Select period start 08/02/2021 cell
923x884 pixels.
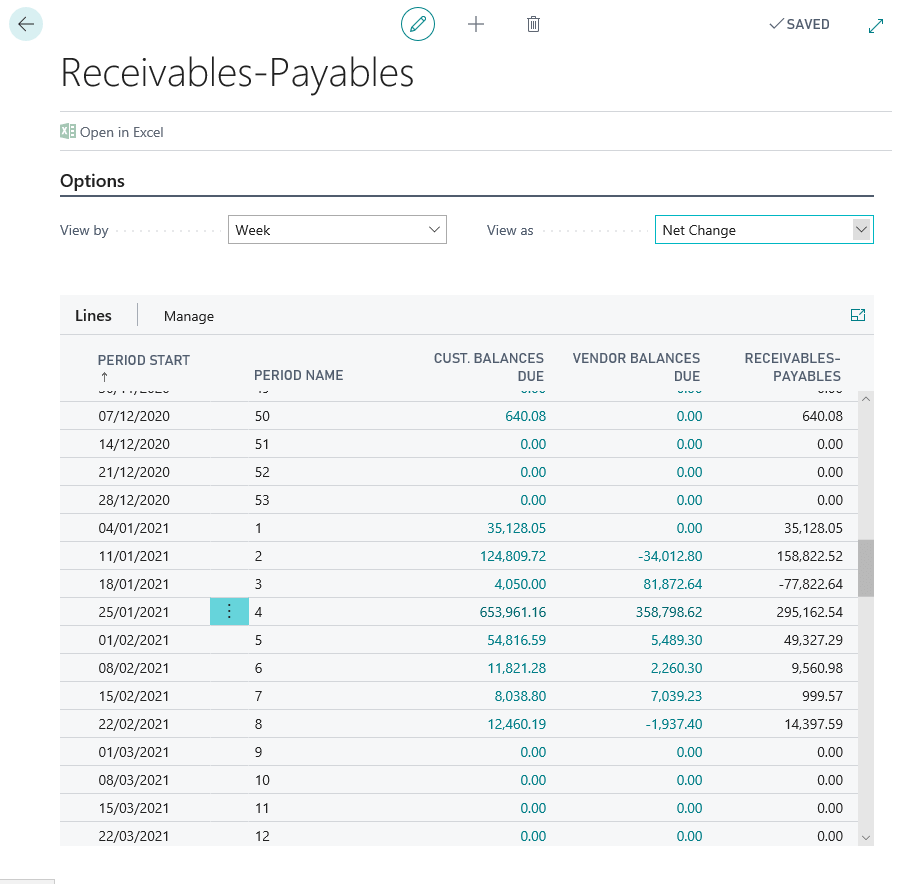click(134, 669)
